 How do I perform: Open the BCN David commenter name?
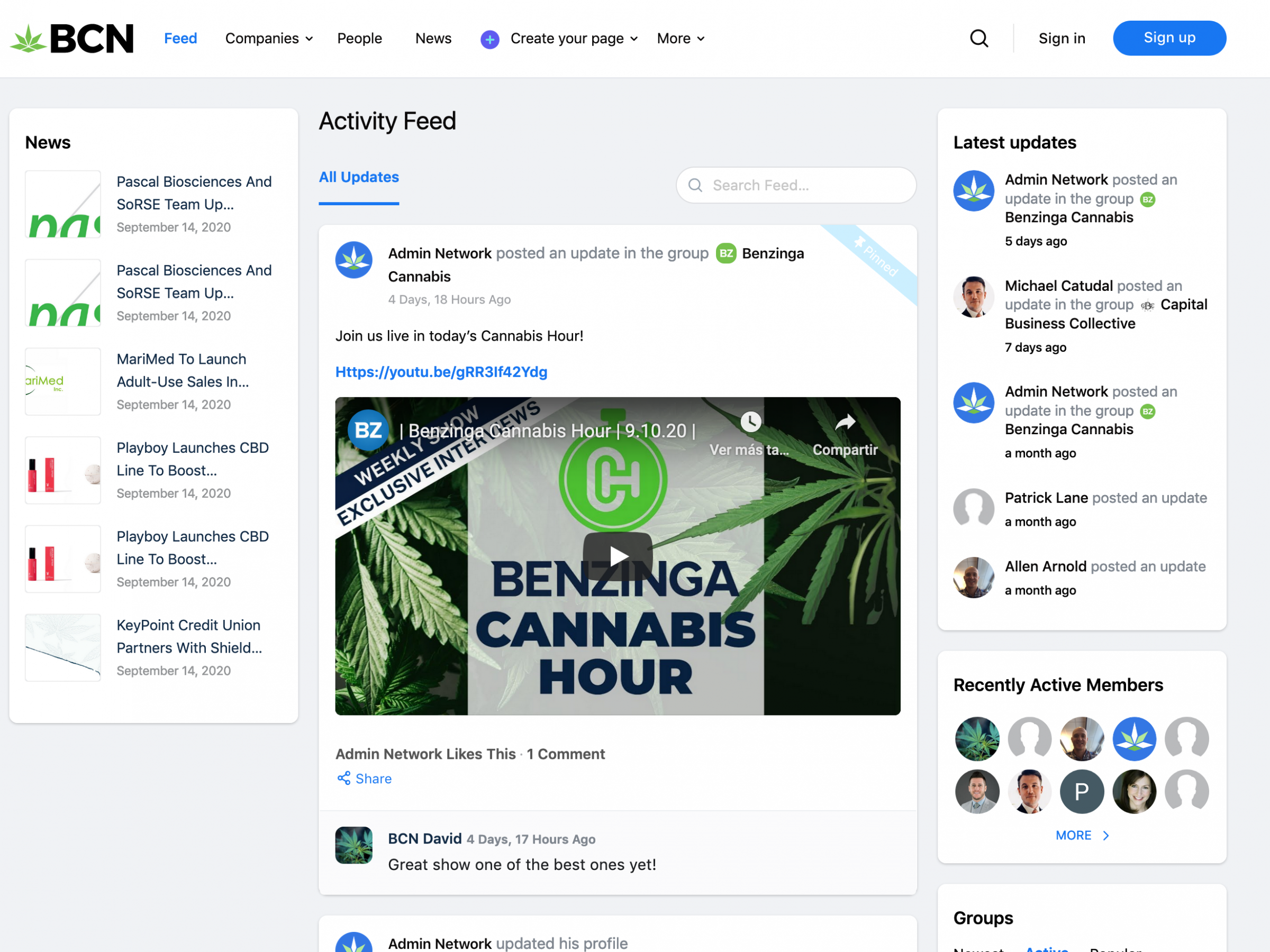coord(425,838)
